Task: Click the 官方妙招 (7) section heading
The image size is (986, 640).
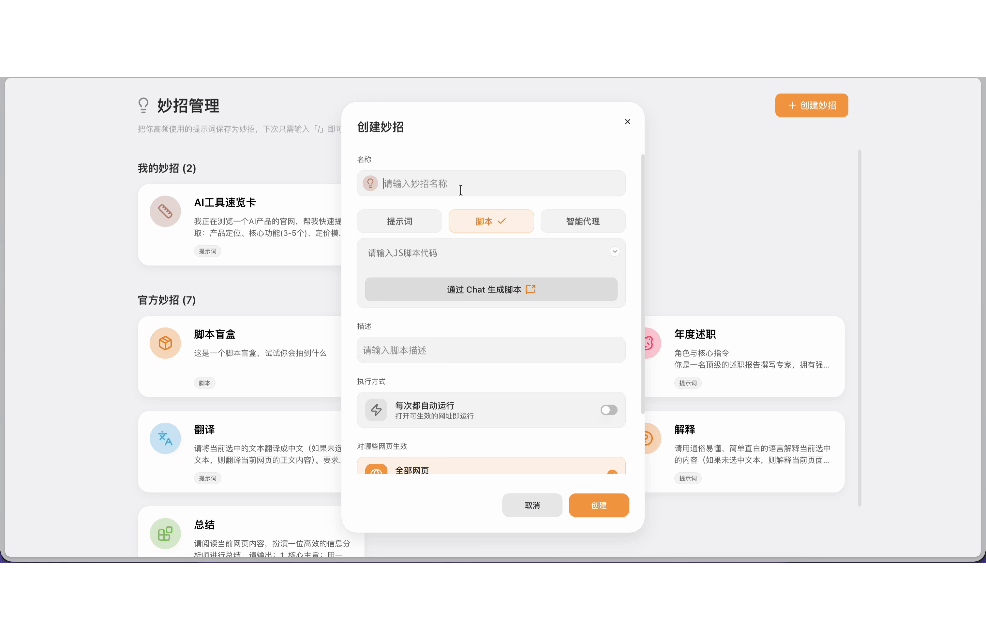Action: coord(167,300)
